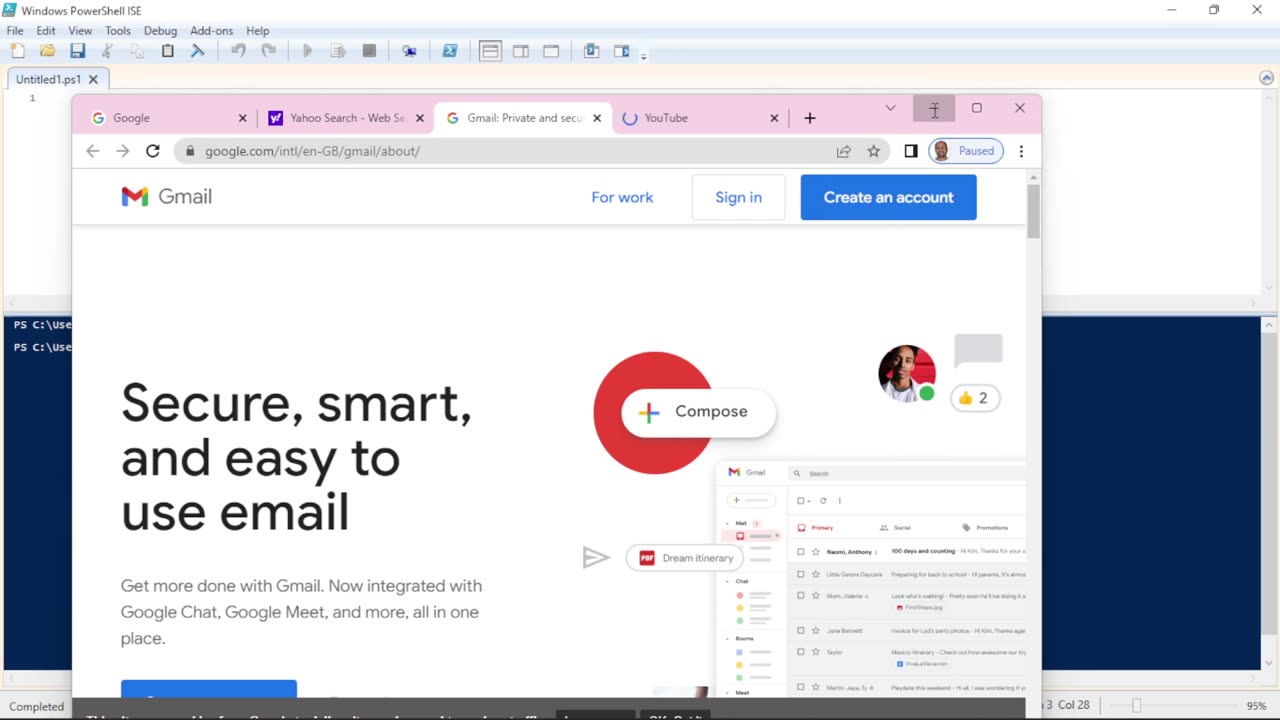Show script pane maximized layout icon
The image size is (1280, 720).
click(551, 51)
